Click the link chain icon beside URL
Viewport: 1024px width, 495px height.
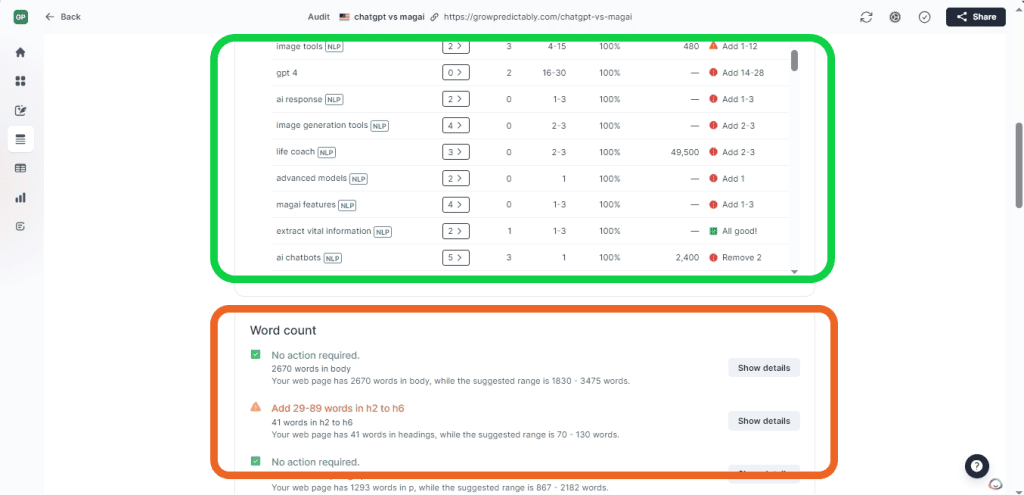tap(435, 17)
